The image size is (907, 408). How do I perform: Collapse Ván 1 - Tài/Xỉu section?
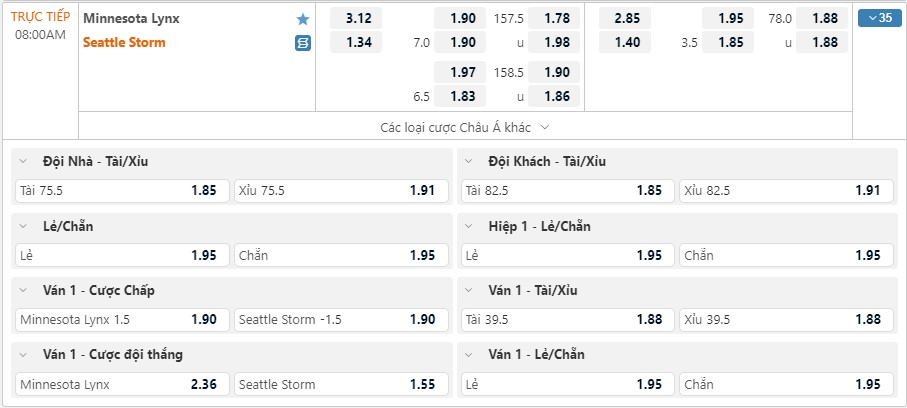[x=469, y=291]
